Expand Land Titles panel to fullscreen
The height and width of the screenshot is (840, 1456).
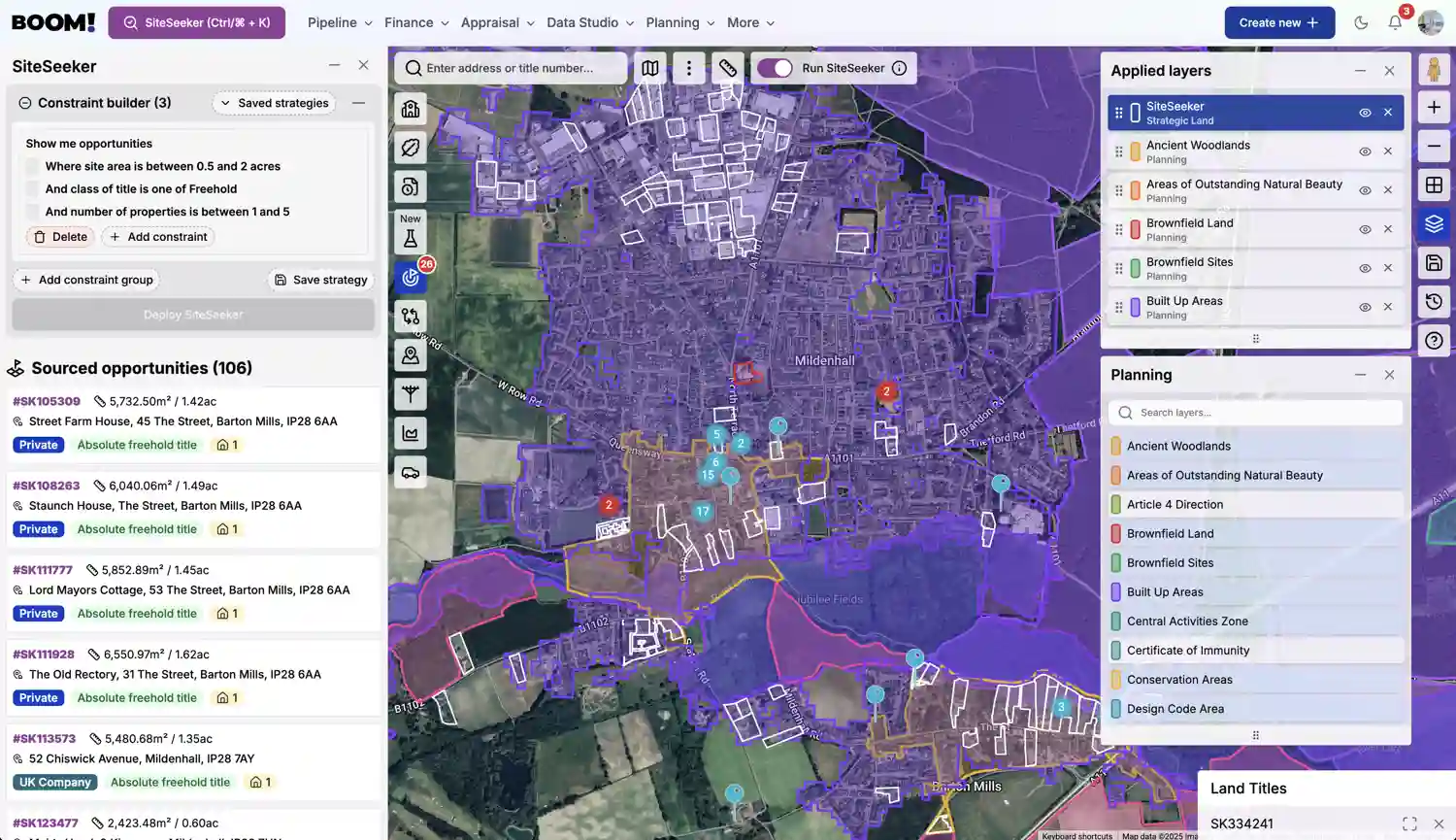pyautogui.click(x=1409, y=823)
